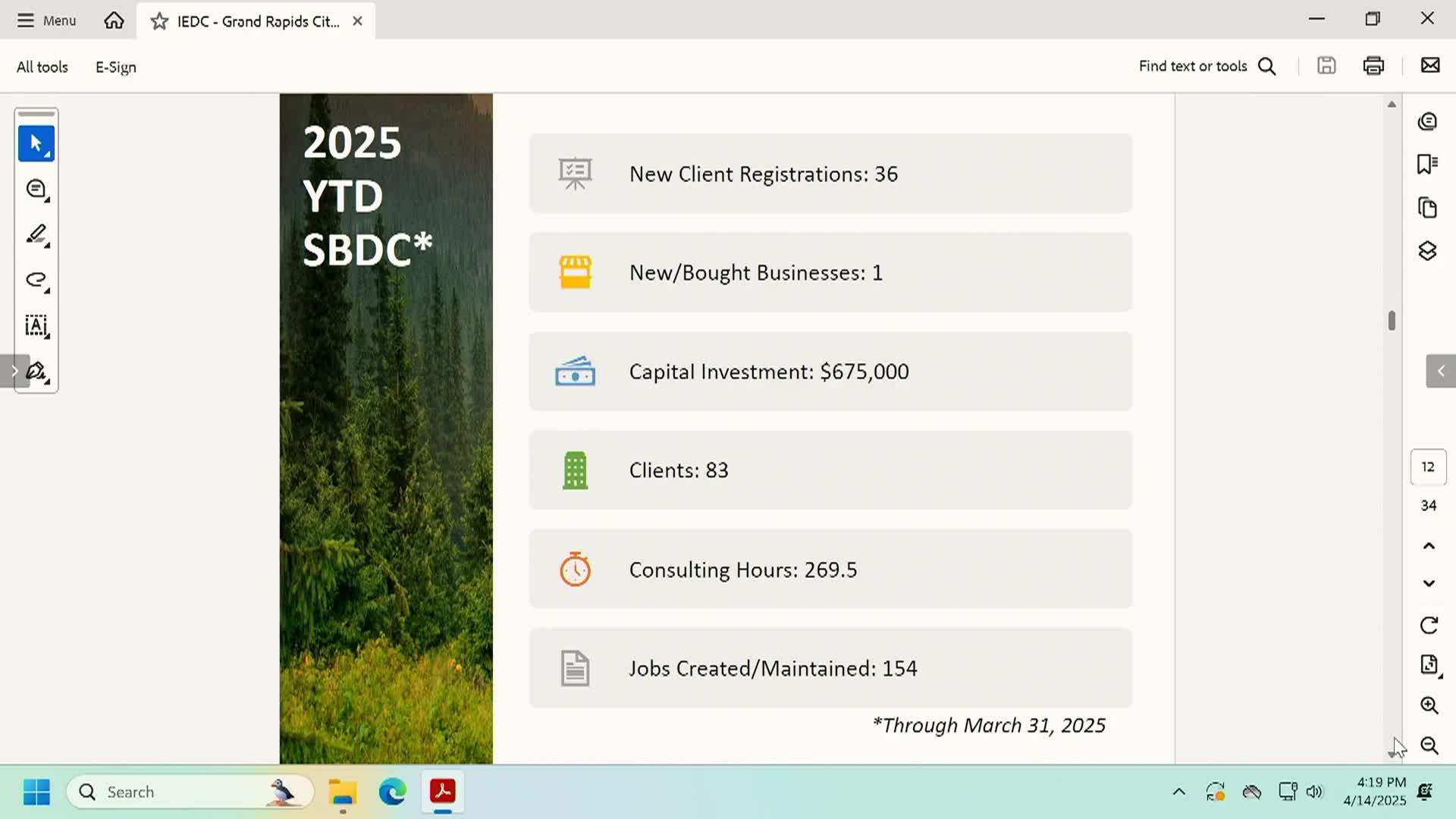Click the Capital Investment: $675,000 text
The height and width of the screenshot is (819, 1456).
coord(769,372)
